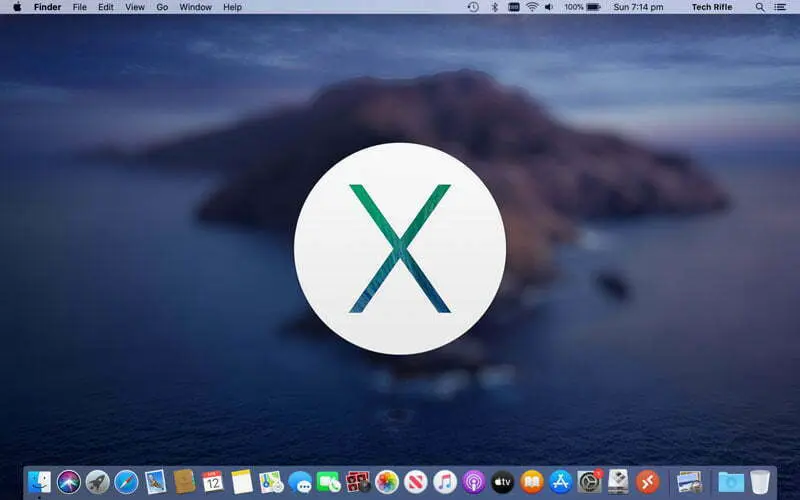
Task: Open the Wi-Fi status menu
Action: click(532, 7)
